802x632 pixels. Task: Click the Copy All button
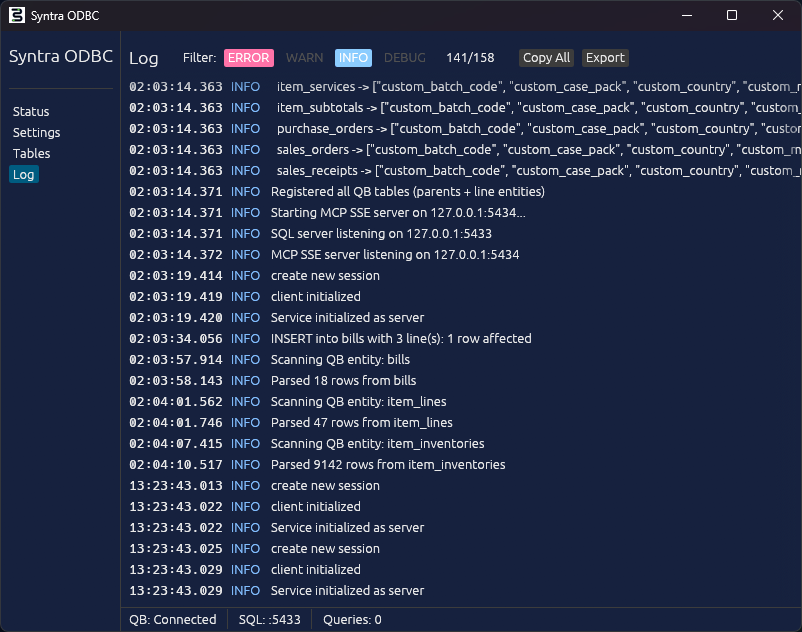[546, 58]
